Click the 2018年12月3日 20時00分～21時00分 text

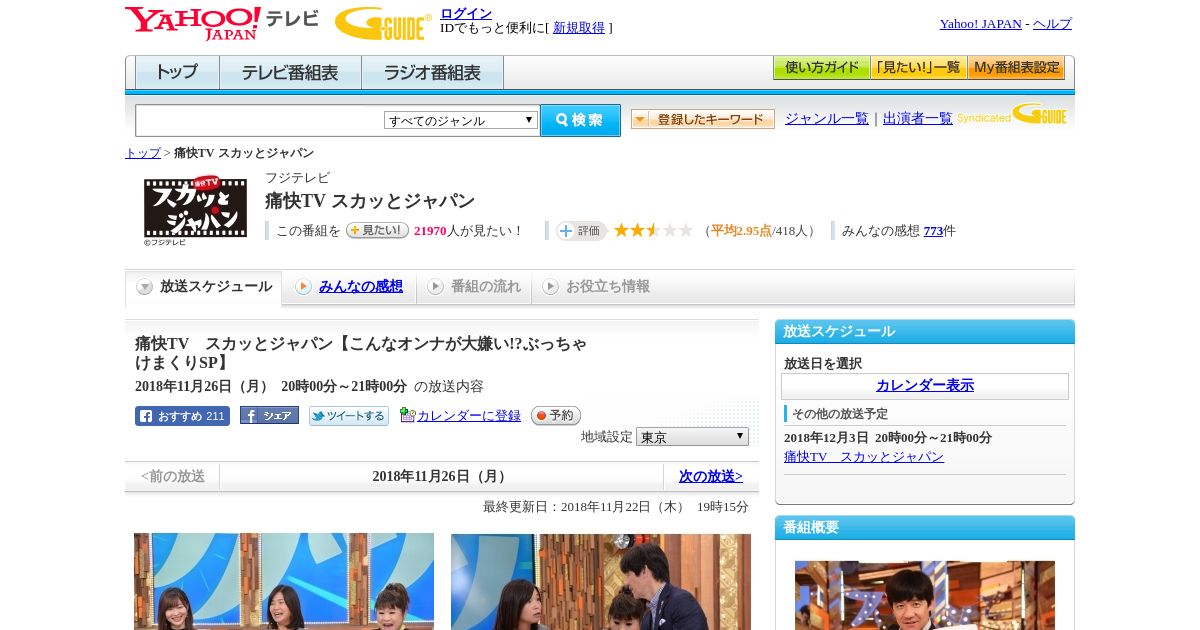pos(888,438)
